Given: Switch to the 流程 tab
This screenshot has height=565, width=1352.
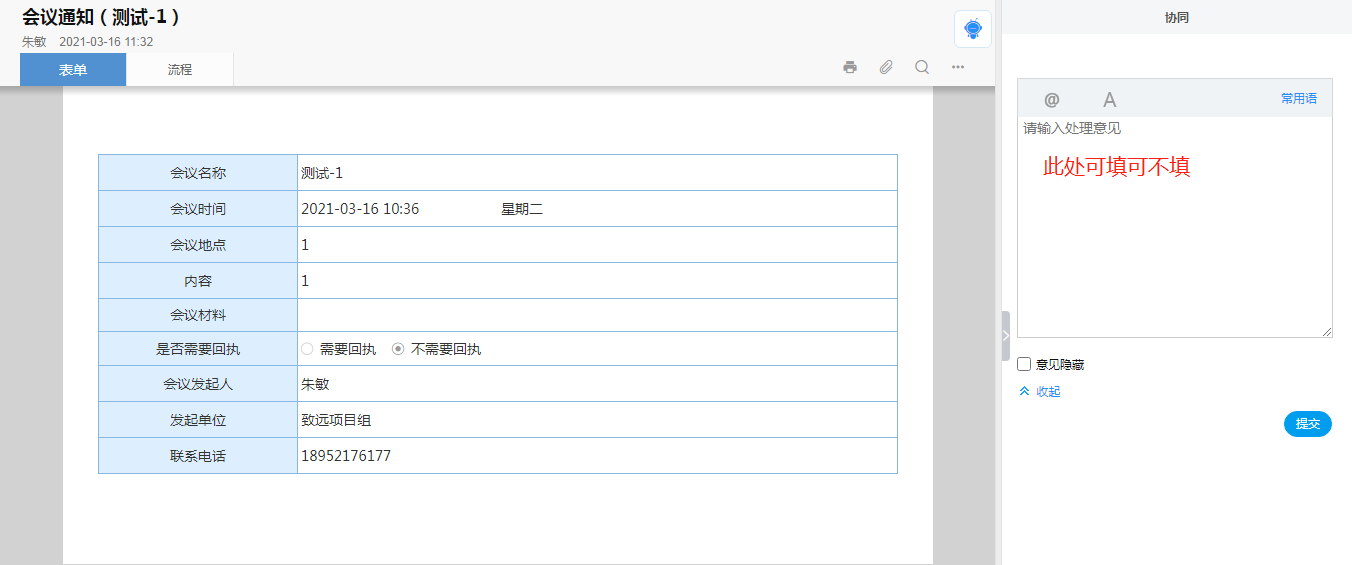Looking at the screenshot, I should (x=180, y=70).
